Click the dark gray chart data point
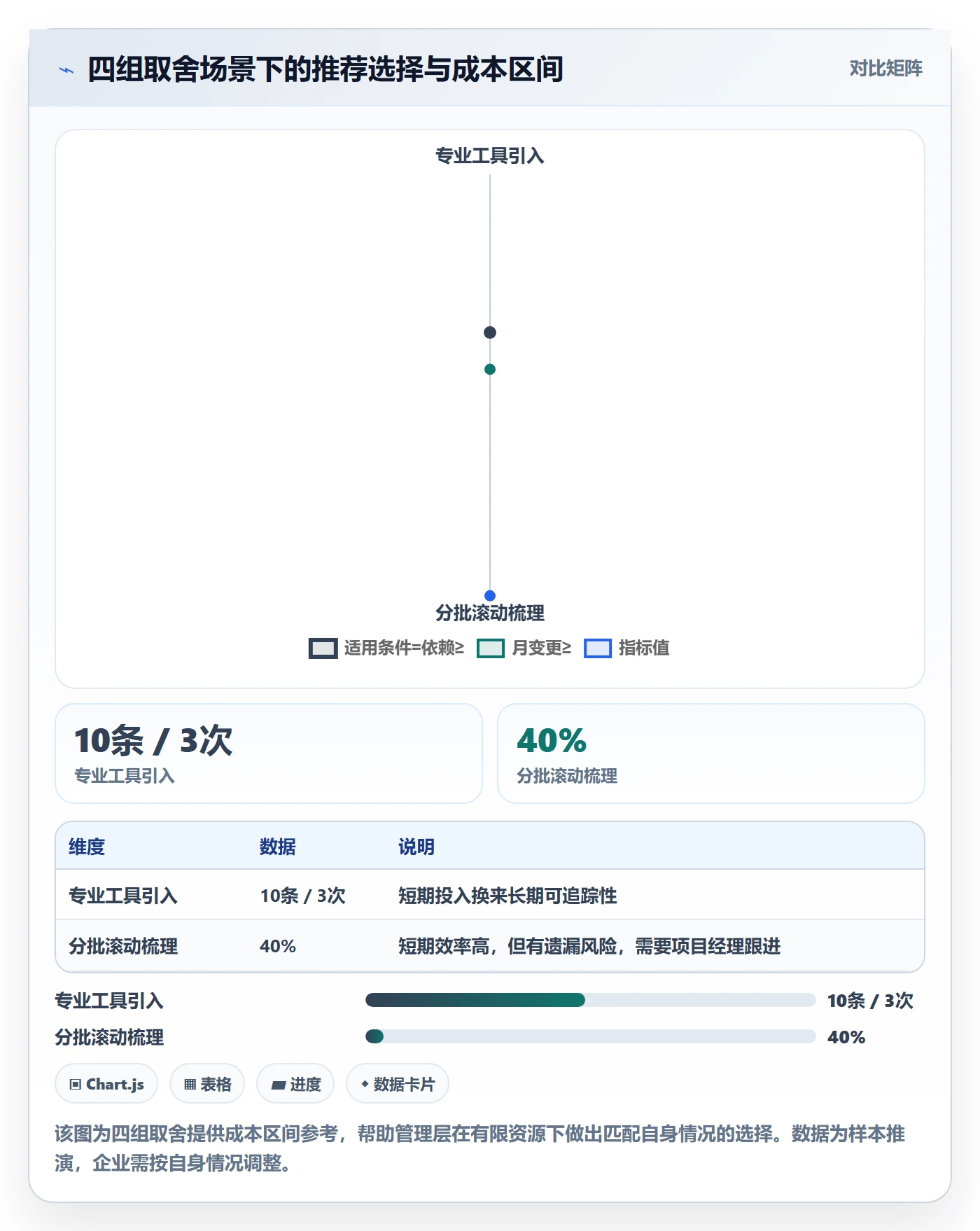Viewport: 980px width, 1231px height. 490,333
